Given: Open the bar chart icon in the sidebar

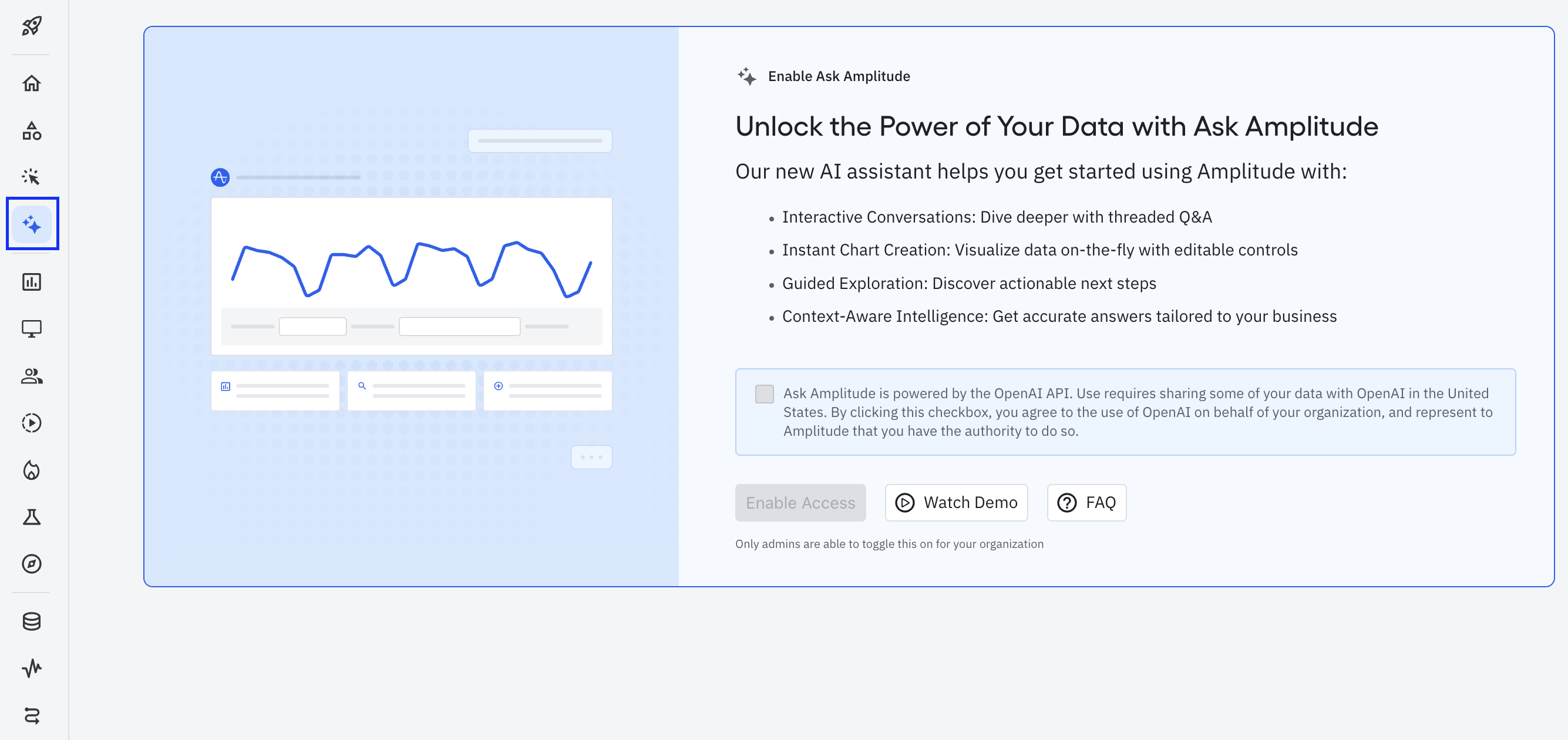Looking at the screenshot, I should pyautogui.click(x=32, y=282).
